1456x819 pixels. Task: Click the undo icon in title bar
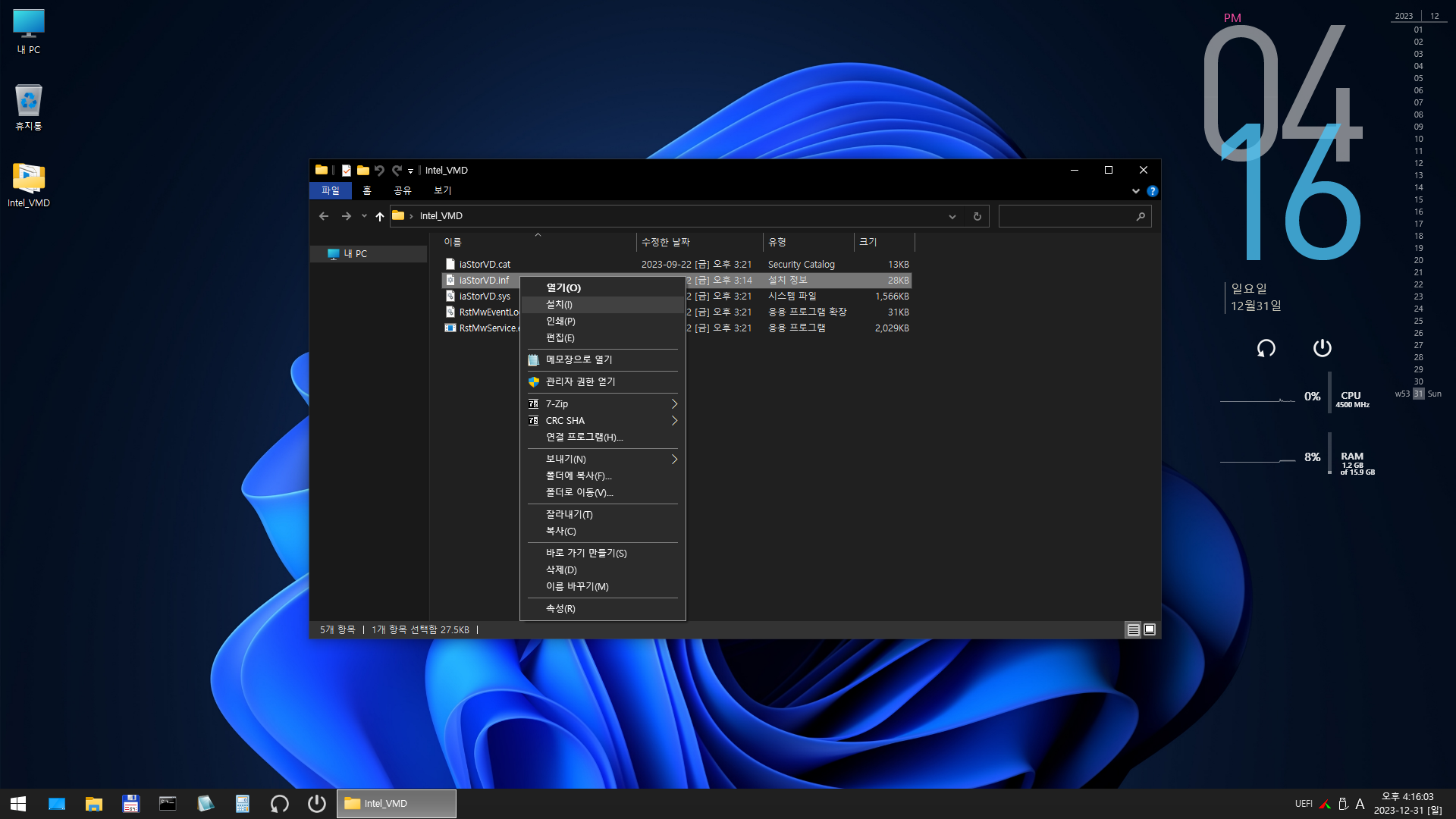point(379,171)
